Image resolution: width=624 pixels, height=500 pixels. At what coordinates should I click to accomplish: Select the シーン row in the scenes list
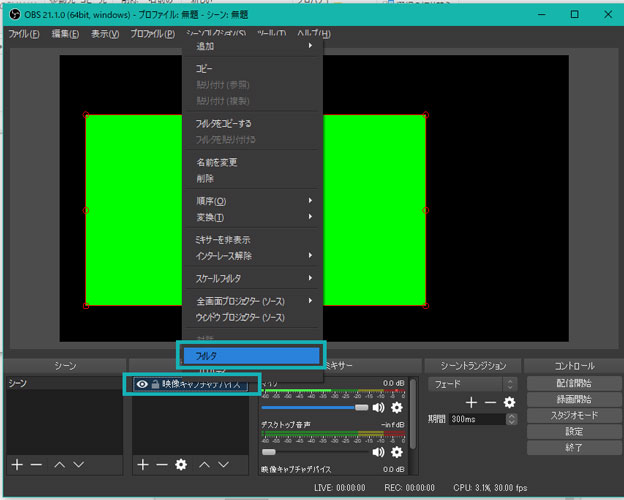point(64,383)
